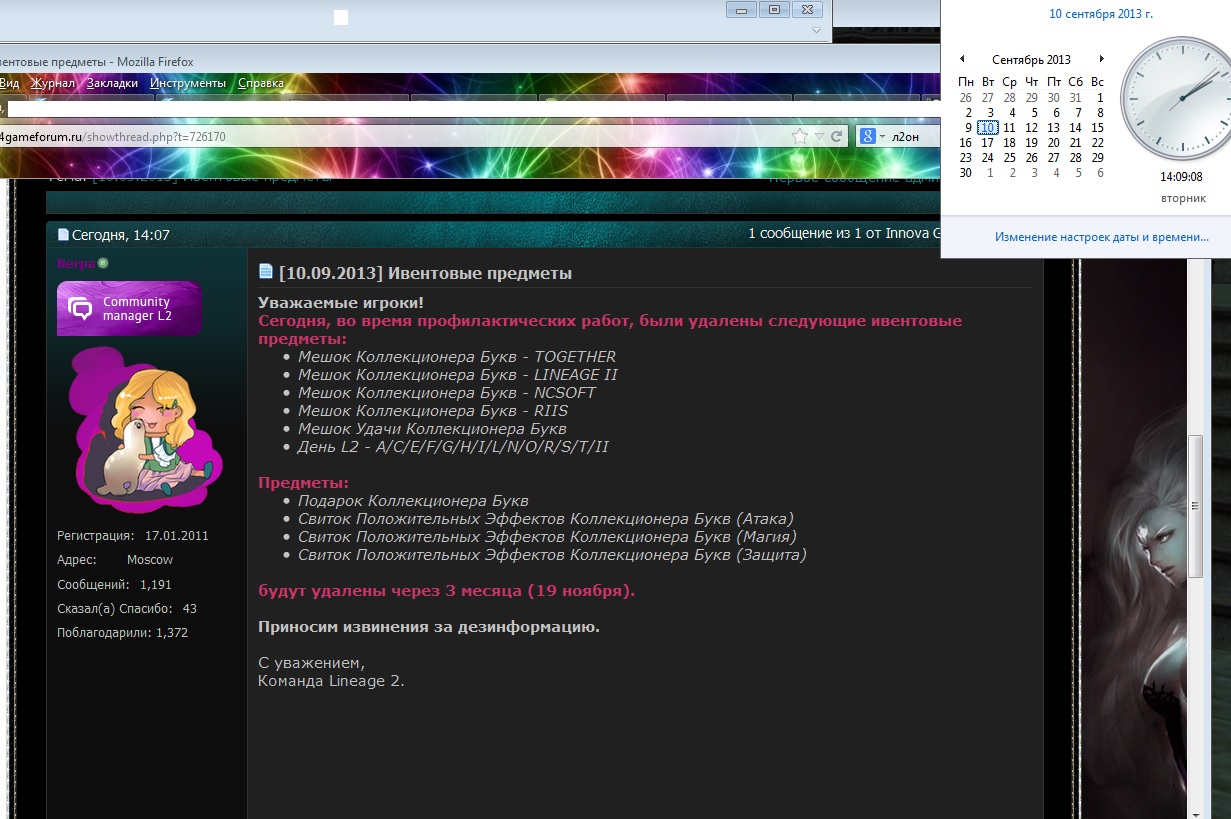Click the Community manager L2 badge

[x=129, y=308]
